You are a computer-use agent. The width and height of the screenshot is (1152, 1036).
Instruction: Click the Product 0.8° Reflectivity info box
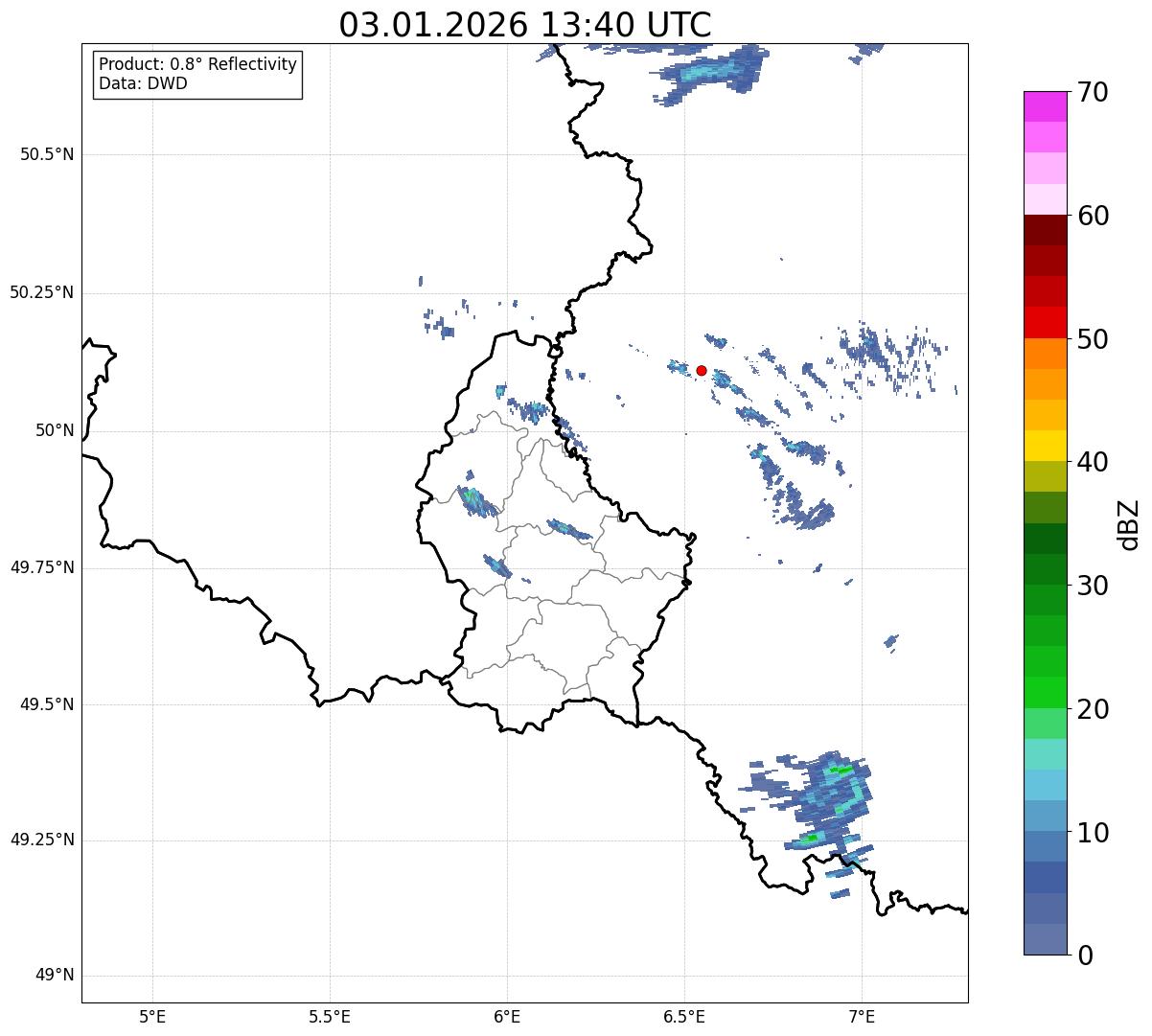pos(198,74)
